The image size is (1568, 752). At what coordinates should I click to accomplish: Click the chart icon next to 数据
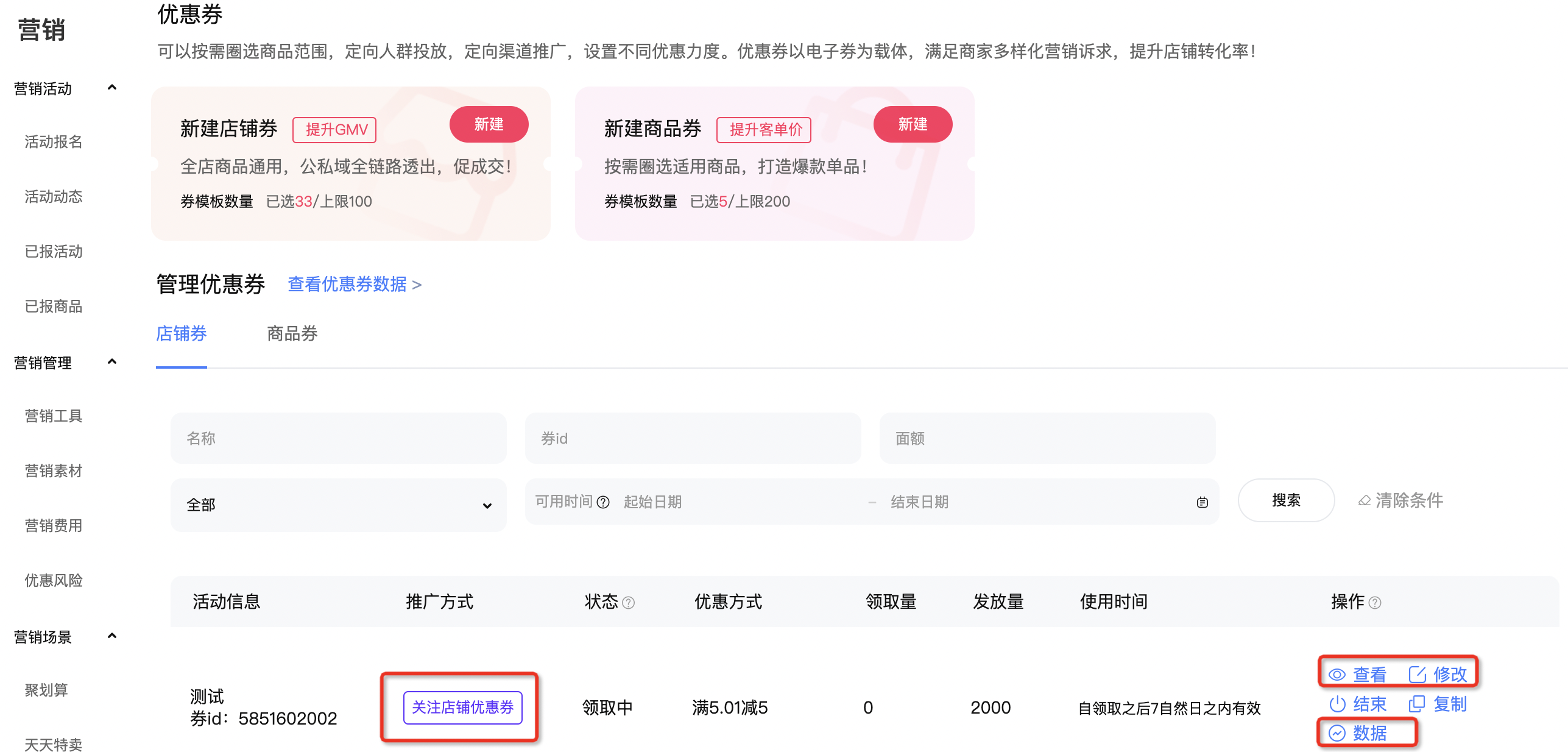pyautogui.click(x=1337, y=733)
